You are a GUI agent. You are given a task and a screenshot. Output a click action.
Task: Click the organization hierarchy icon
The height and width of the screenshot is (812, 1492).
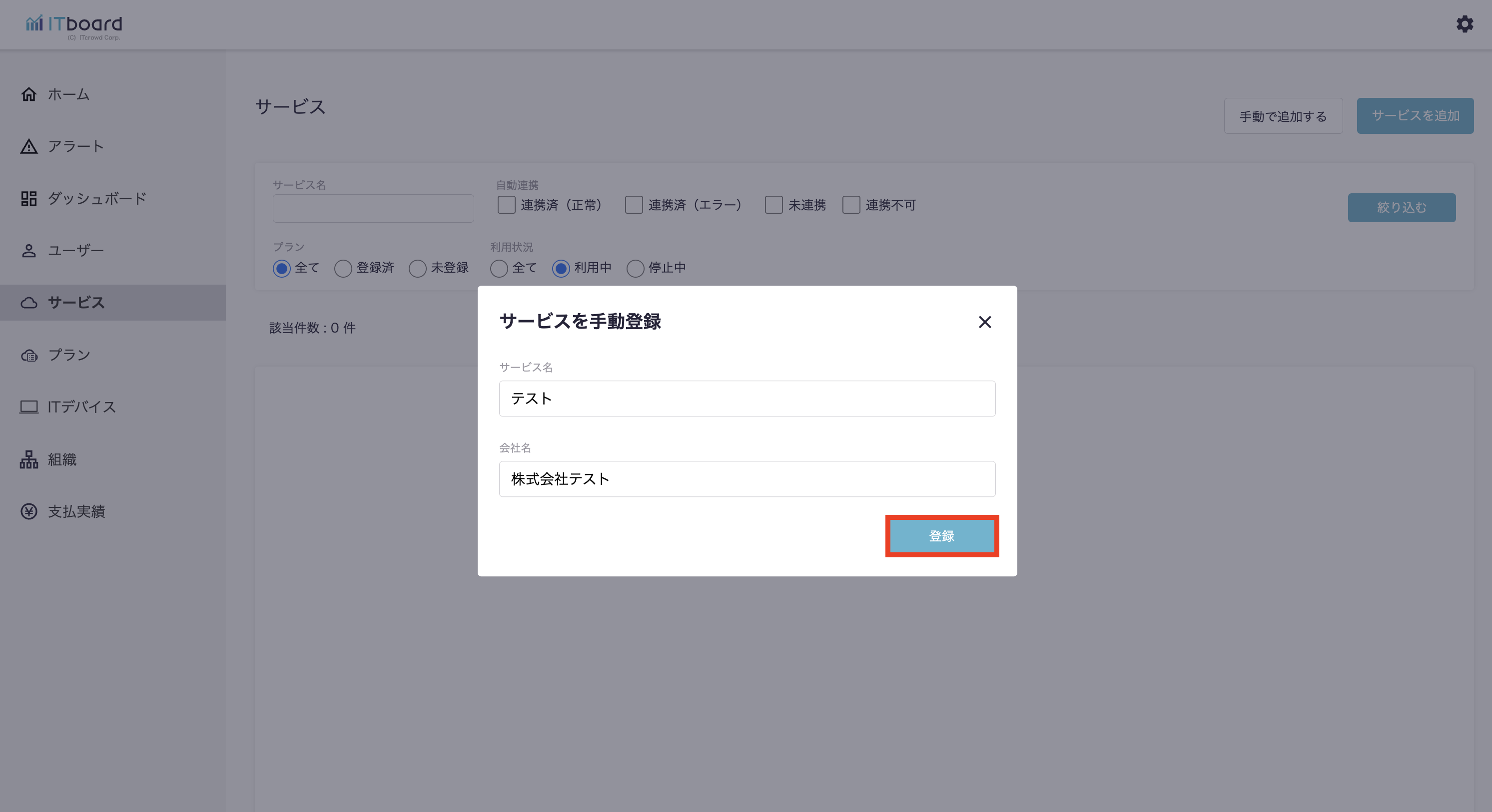click(29, 459)
